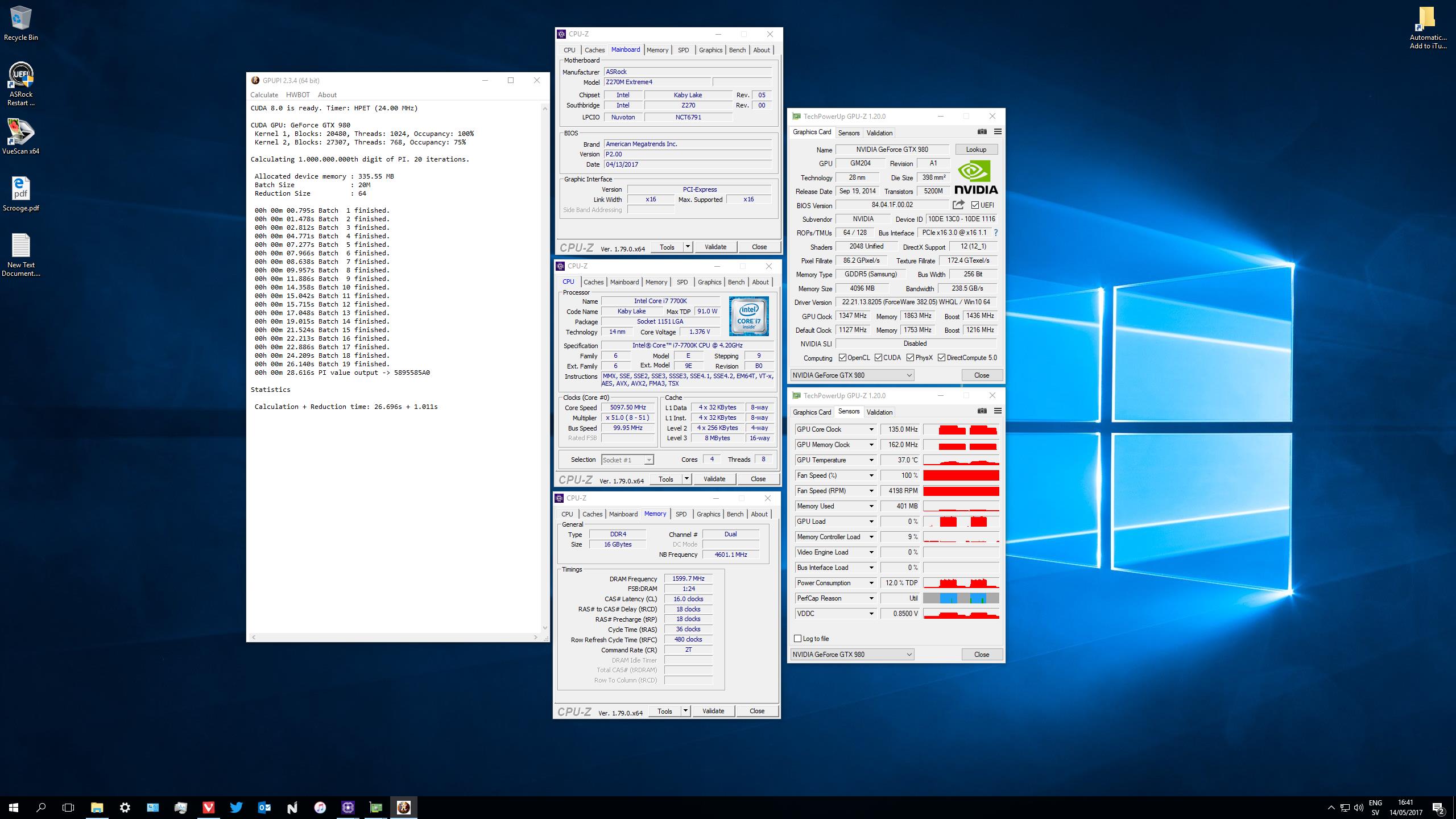Toggle the PhysX checkbox in GPU-Z
The height and width of the screenshot is (819, 1456).
(911, 358)
